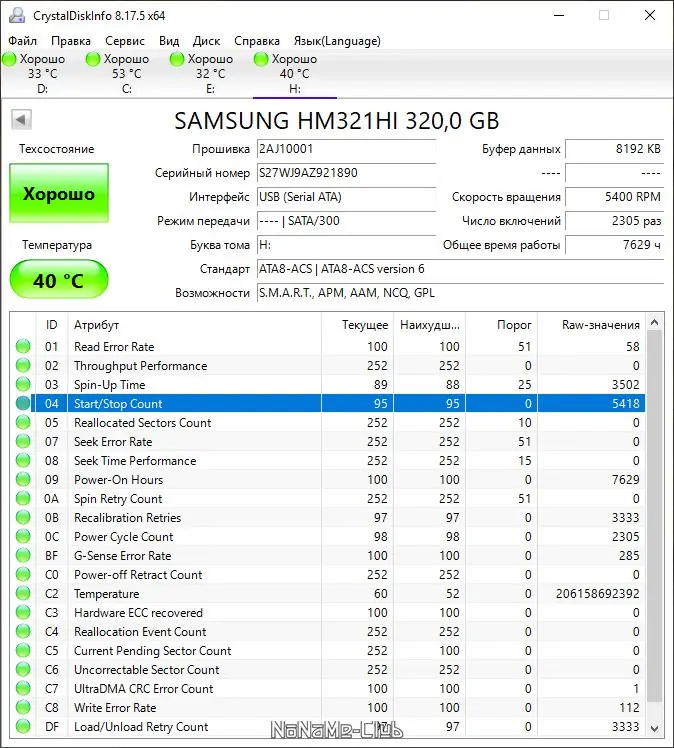The image size is (674, 748).
Task: Click status circle of Throughput Performance row
Action: 23,365
